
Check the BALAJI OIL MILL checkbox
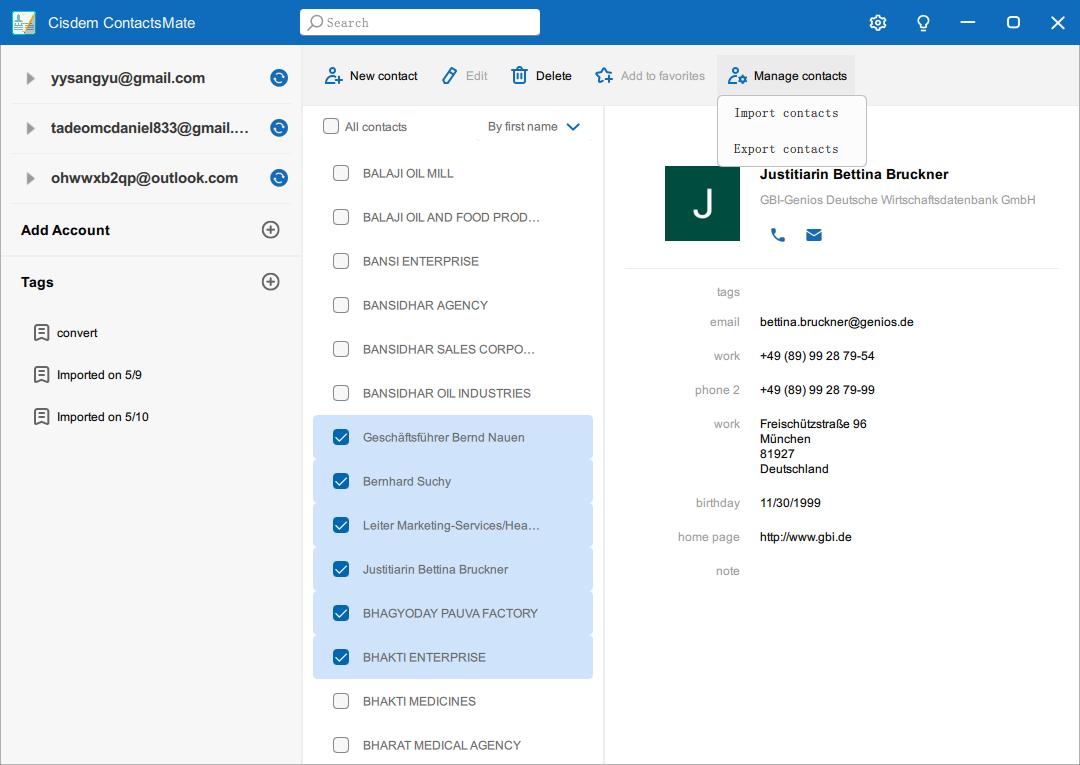339,173
